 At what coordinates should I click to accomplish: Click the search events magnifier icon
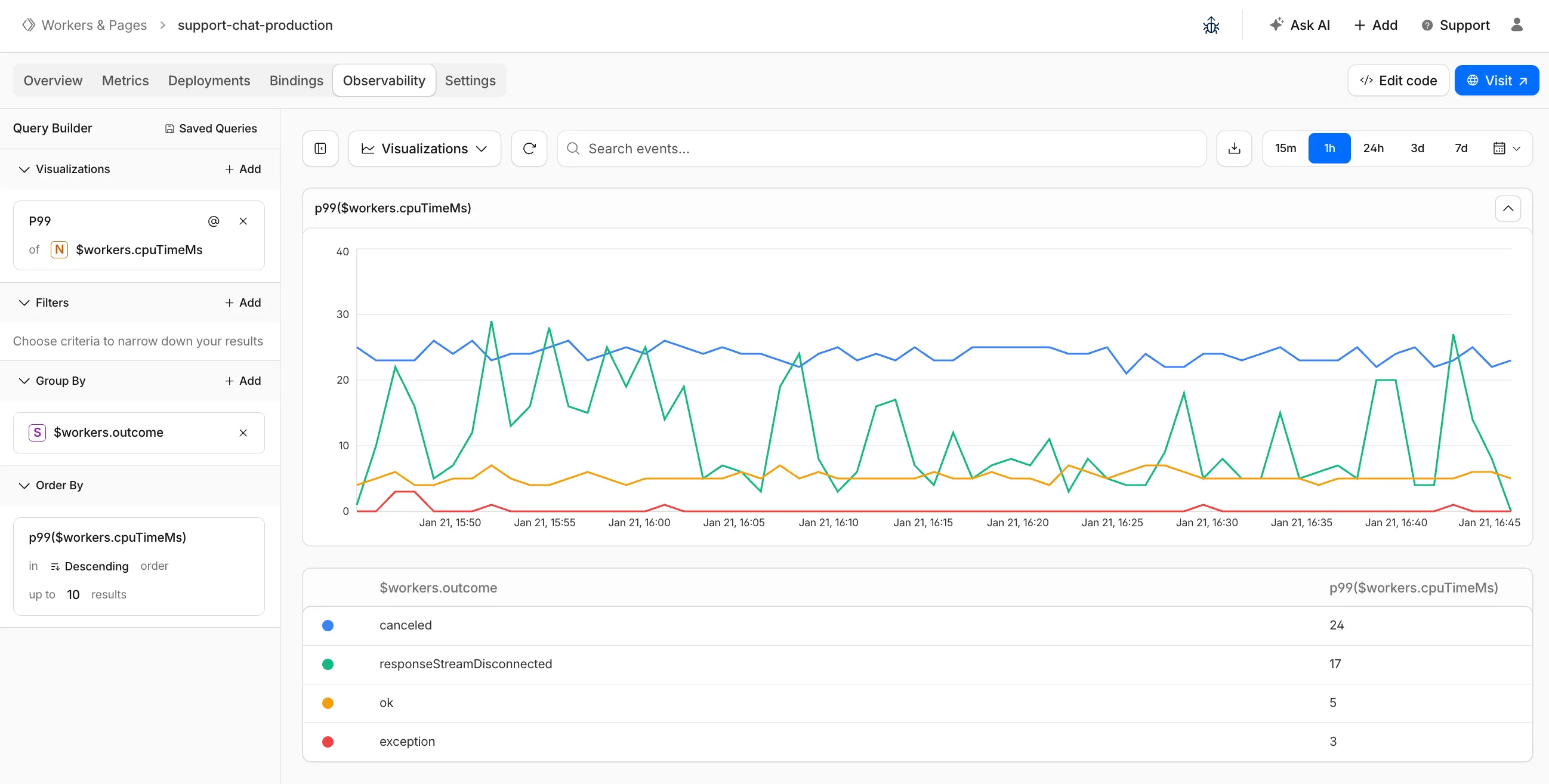click(572, 148)
